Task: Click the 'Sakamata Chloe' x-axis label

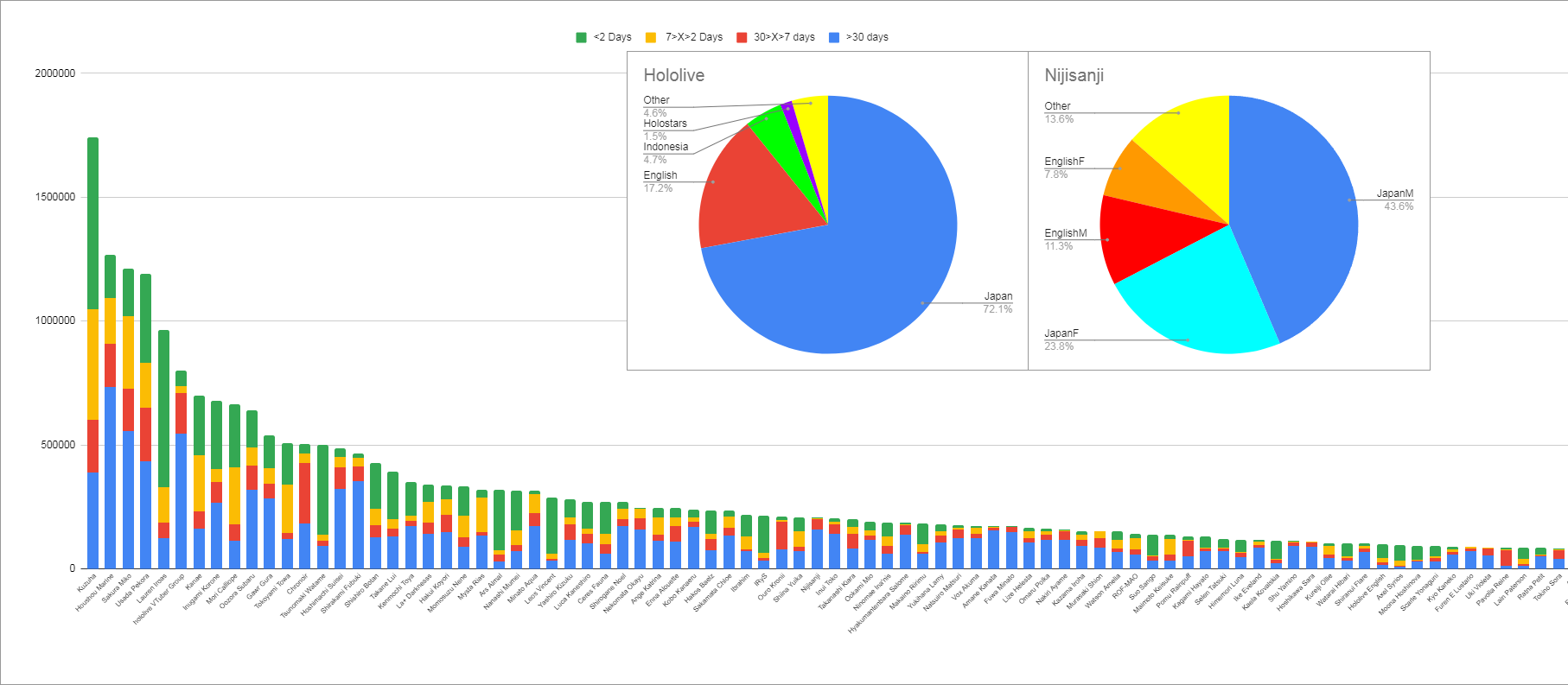Action: coord(712,593)
